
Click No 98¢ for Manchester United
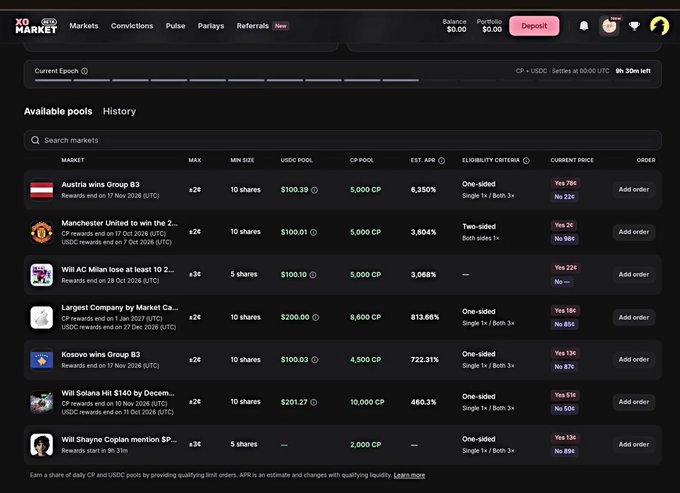coord(564,239)
